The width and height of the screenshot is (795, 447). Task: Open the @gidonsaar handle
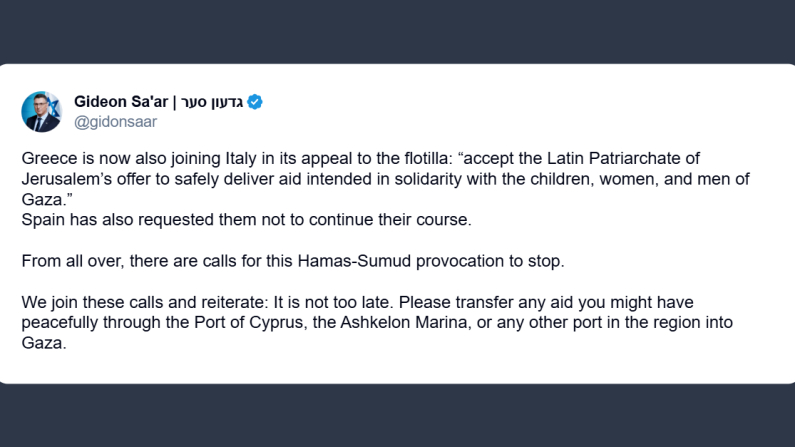click(115, 121)
